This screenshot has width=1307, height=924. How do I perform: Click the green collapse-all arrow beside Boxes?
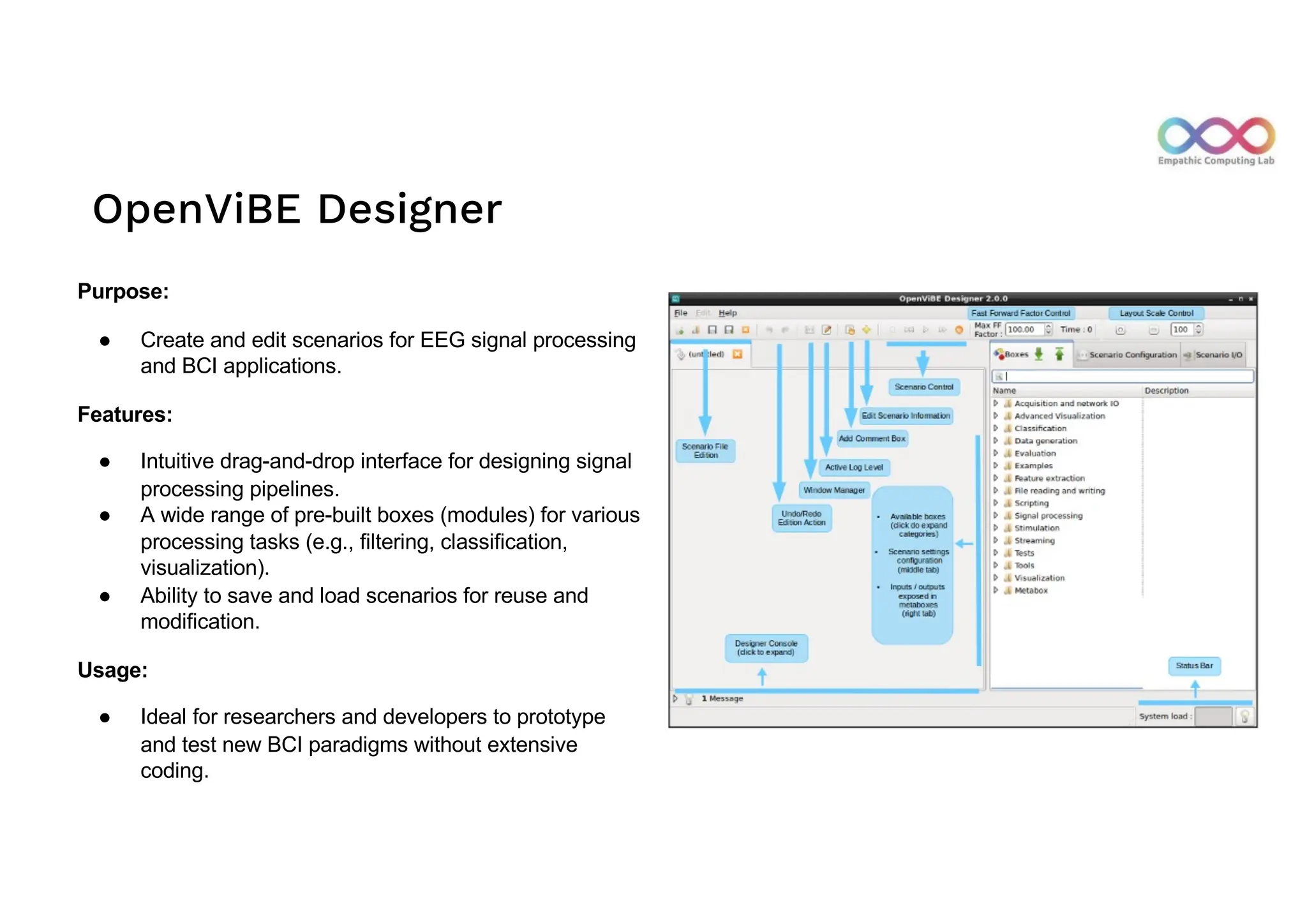tap(1059, 354)
